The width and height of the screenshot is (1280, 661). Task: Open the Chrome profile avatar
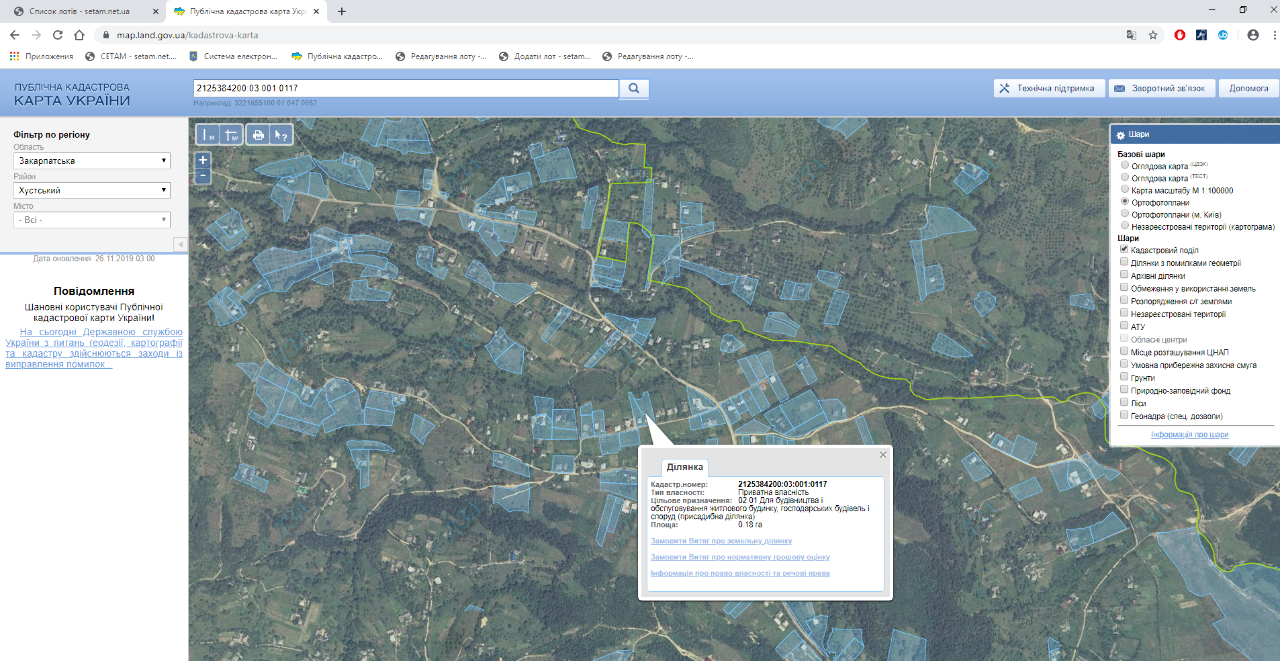point(1253,34)
